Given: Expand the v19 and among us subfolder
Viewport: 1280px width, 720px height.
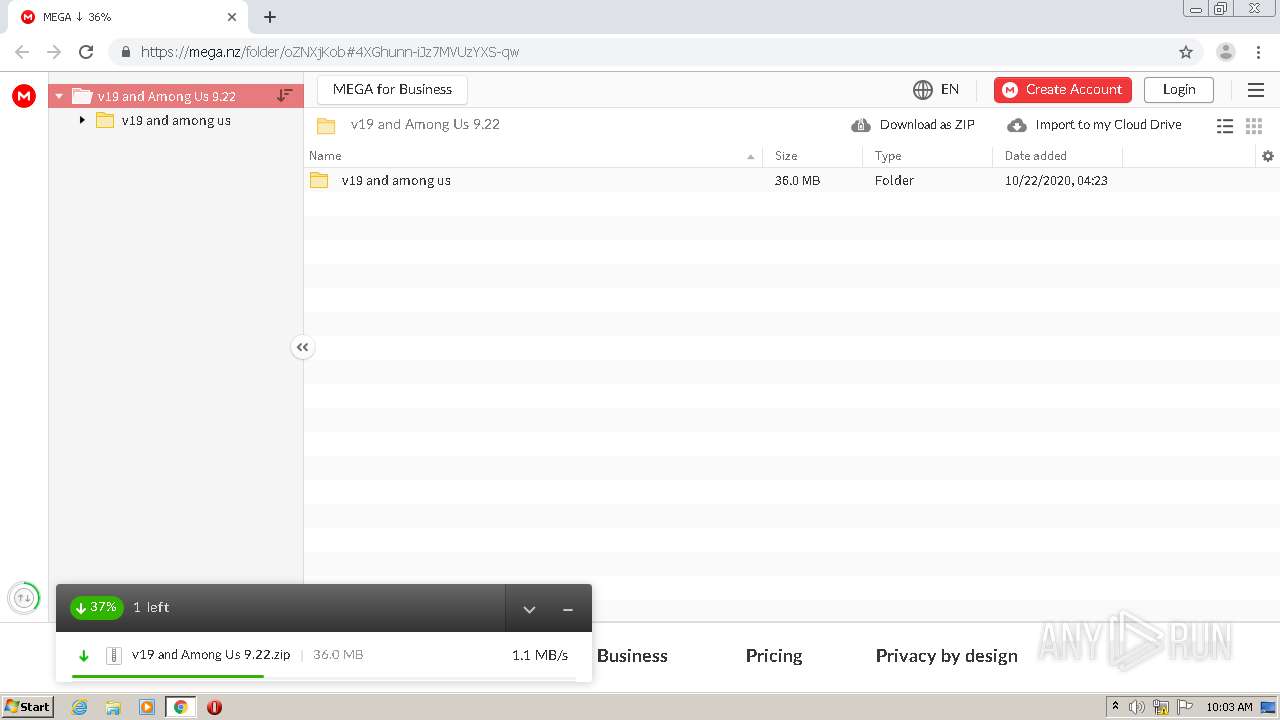Looking at the screenshot, I should click(83, 120).
